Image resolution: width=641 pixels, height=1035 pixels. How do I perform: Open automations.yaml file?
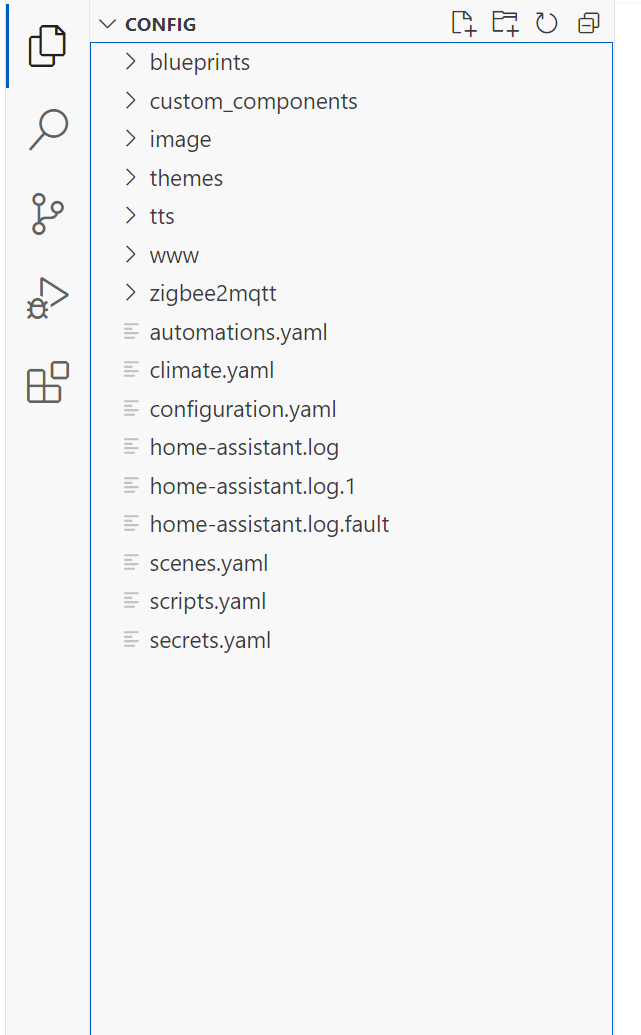coord(238,332)
